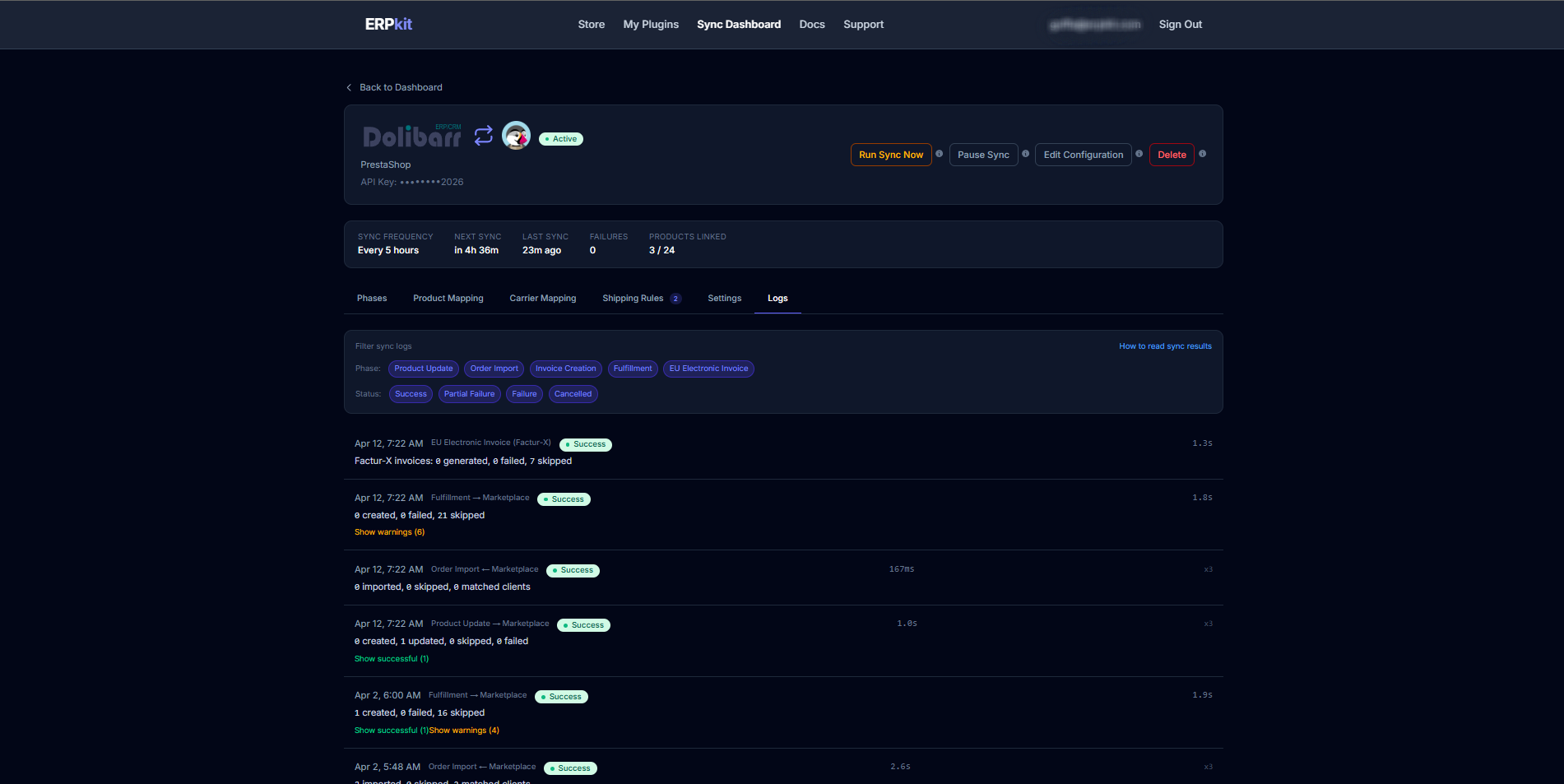Open the Shipping Rules tab
The image size is (1564, 784).
click(633, 299)
